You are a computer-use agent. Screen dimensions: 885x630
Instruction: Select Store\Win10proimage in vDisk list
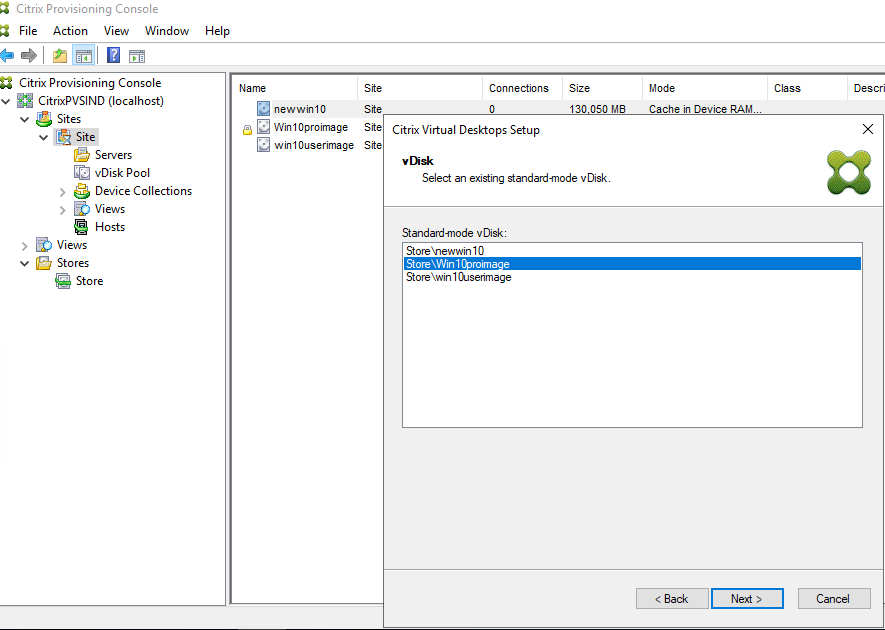633,264
